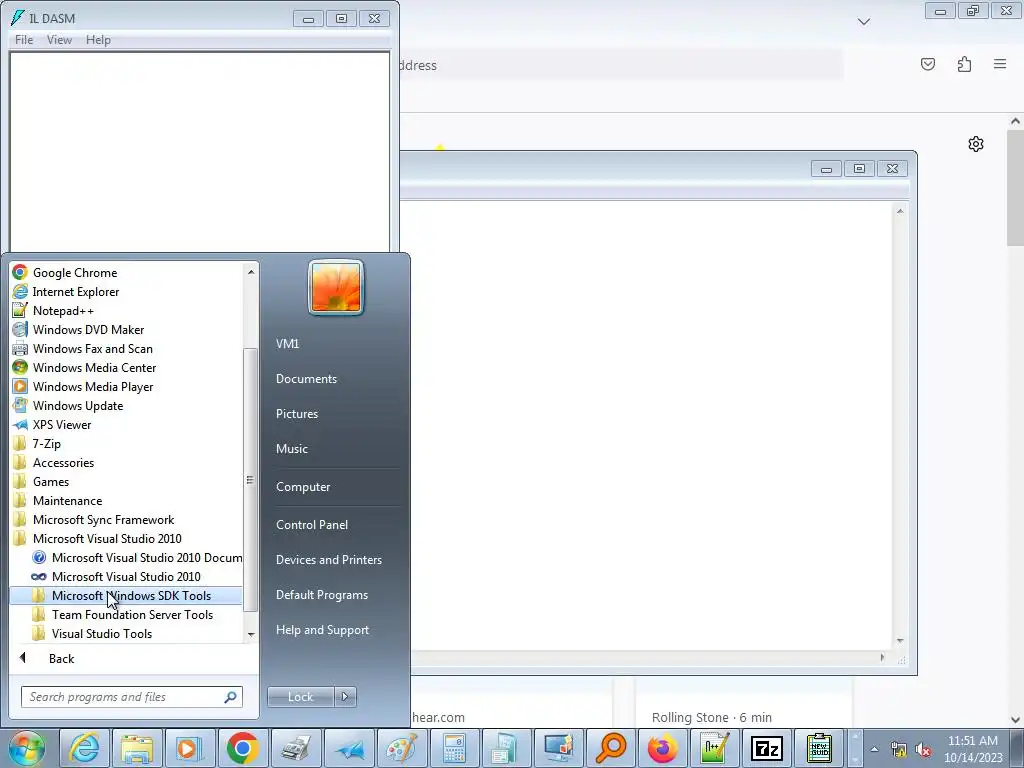Open Computer from the Start menu

[303, 487]
